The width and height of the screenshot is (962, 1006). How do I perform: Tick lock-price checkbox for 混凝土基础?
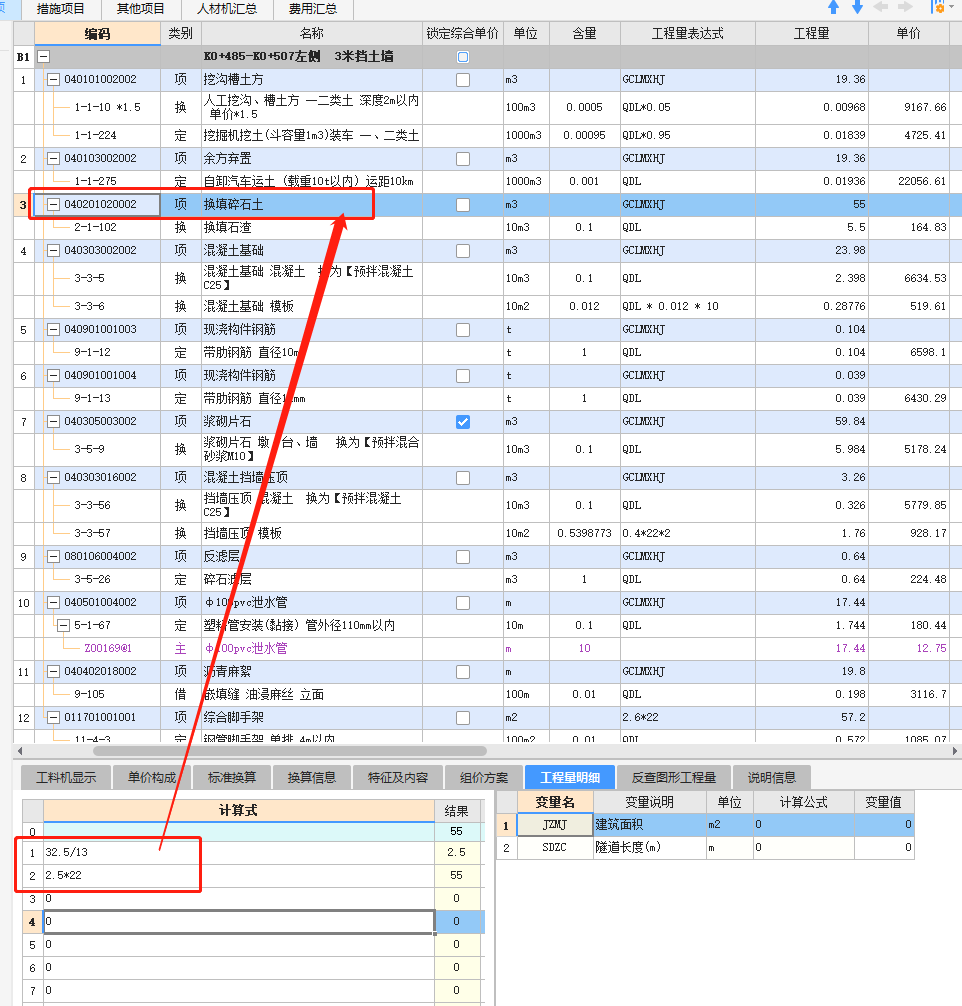click(x=463, y=251)
